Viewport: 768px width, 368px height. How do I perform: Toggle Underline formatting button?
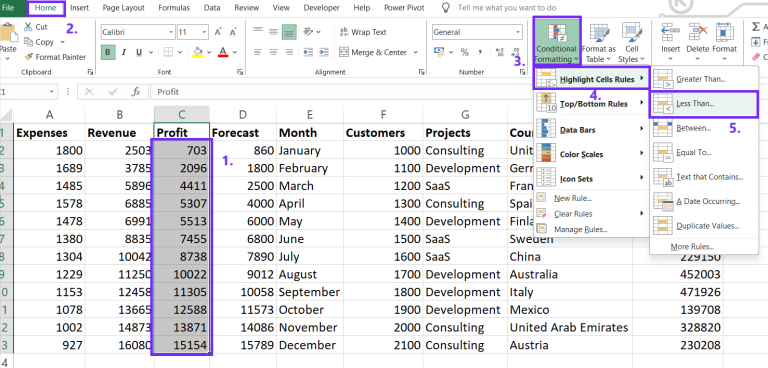point(138,52)
